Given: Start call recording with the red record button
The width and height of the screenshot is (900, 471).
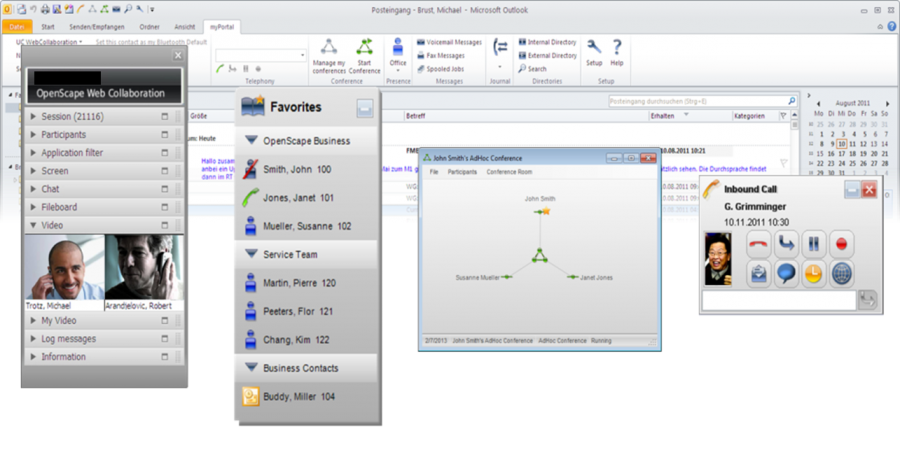Looking at the screenshot, I should pyautogui.click(x=842, y=244).
